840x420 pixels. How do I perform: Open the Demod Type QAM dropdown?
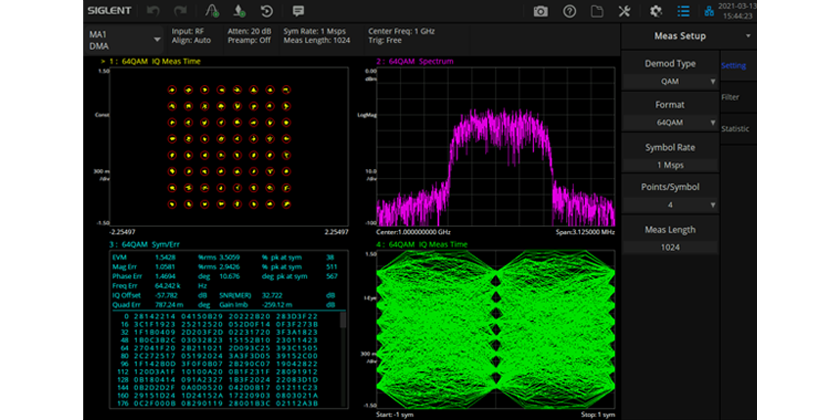[x=670, y=81]
